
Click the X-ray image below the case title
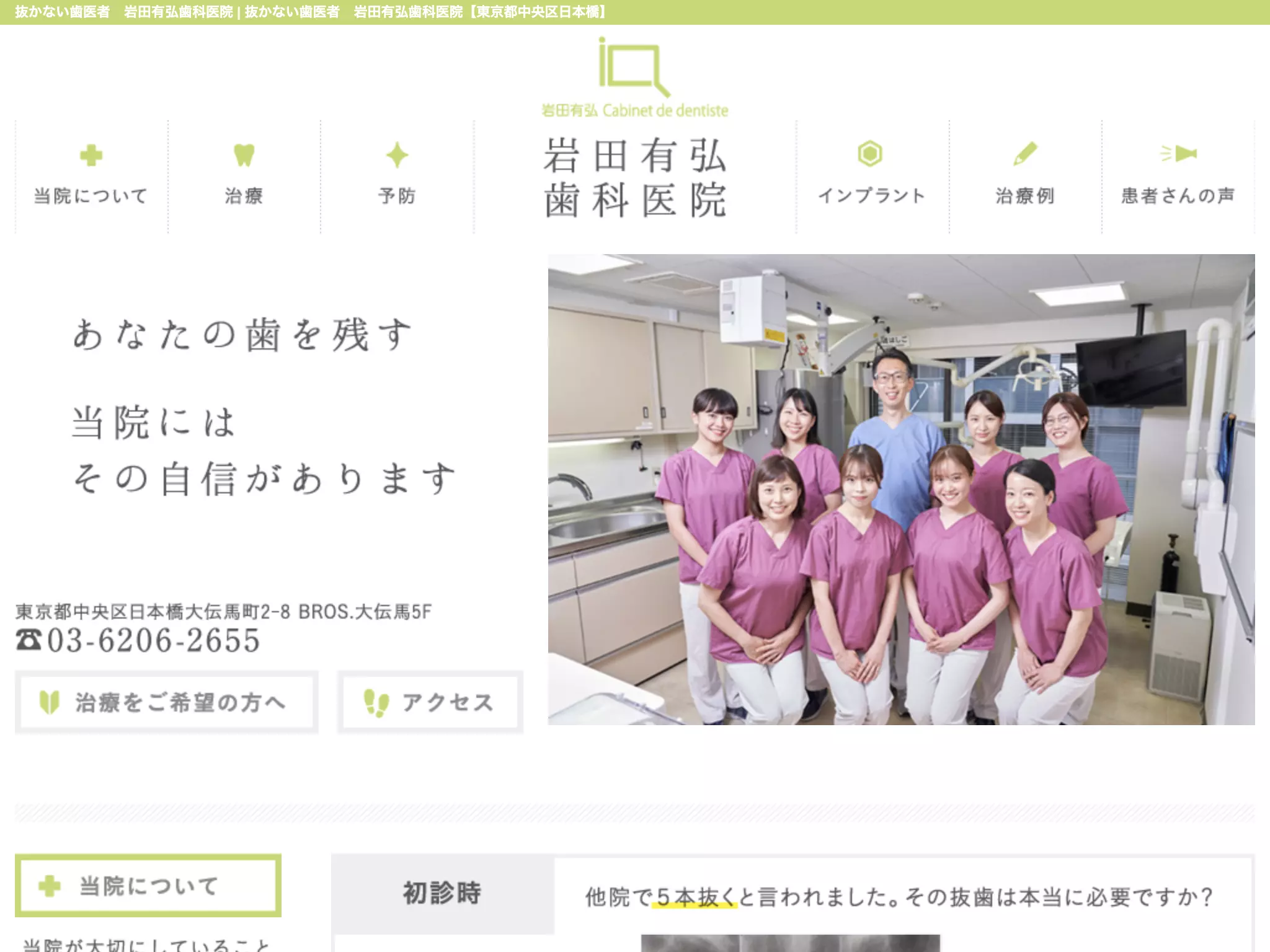791,943
